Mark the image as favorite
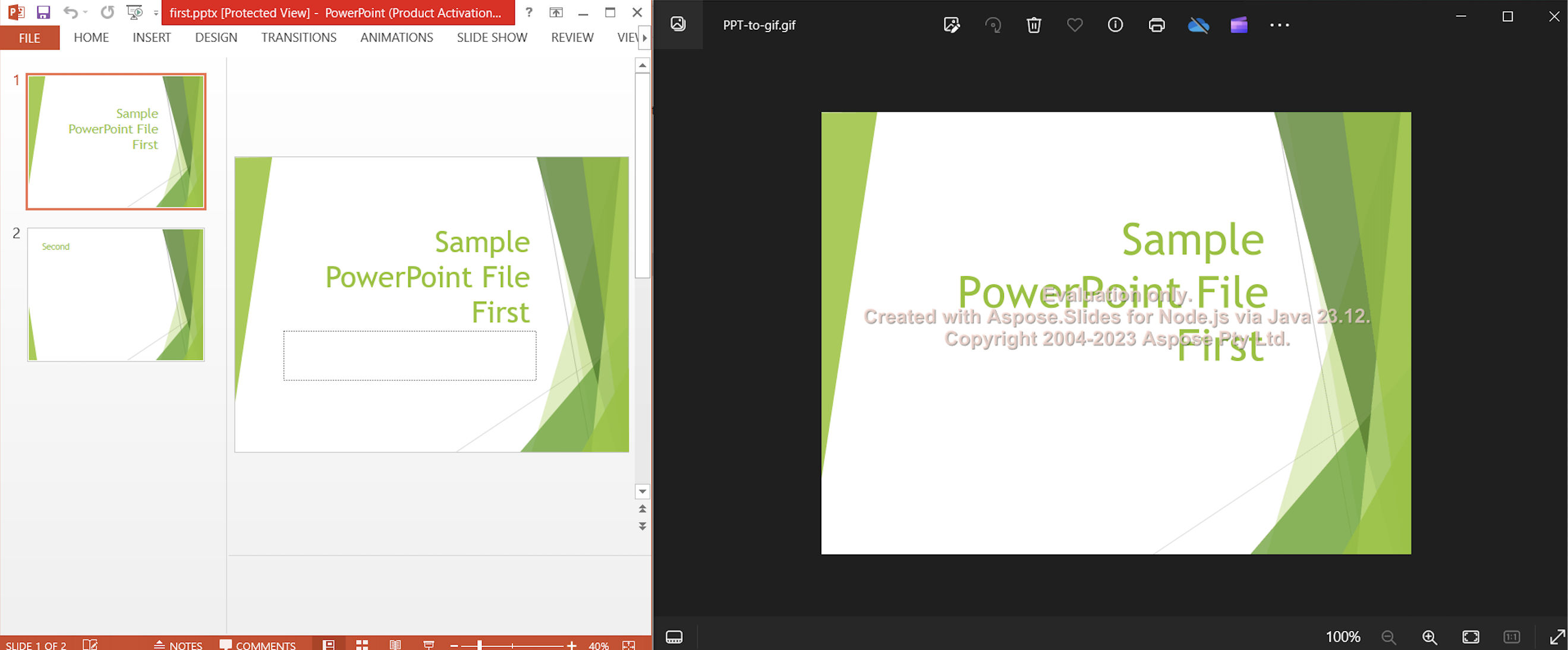Screen dimensions: 1568x650 pos(1074,25)
